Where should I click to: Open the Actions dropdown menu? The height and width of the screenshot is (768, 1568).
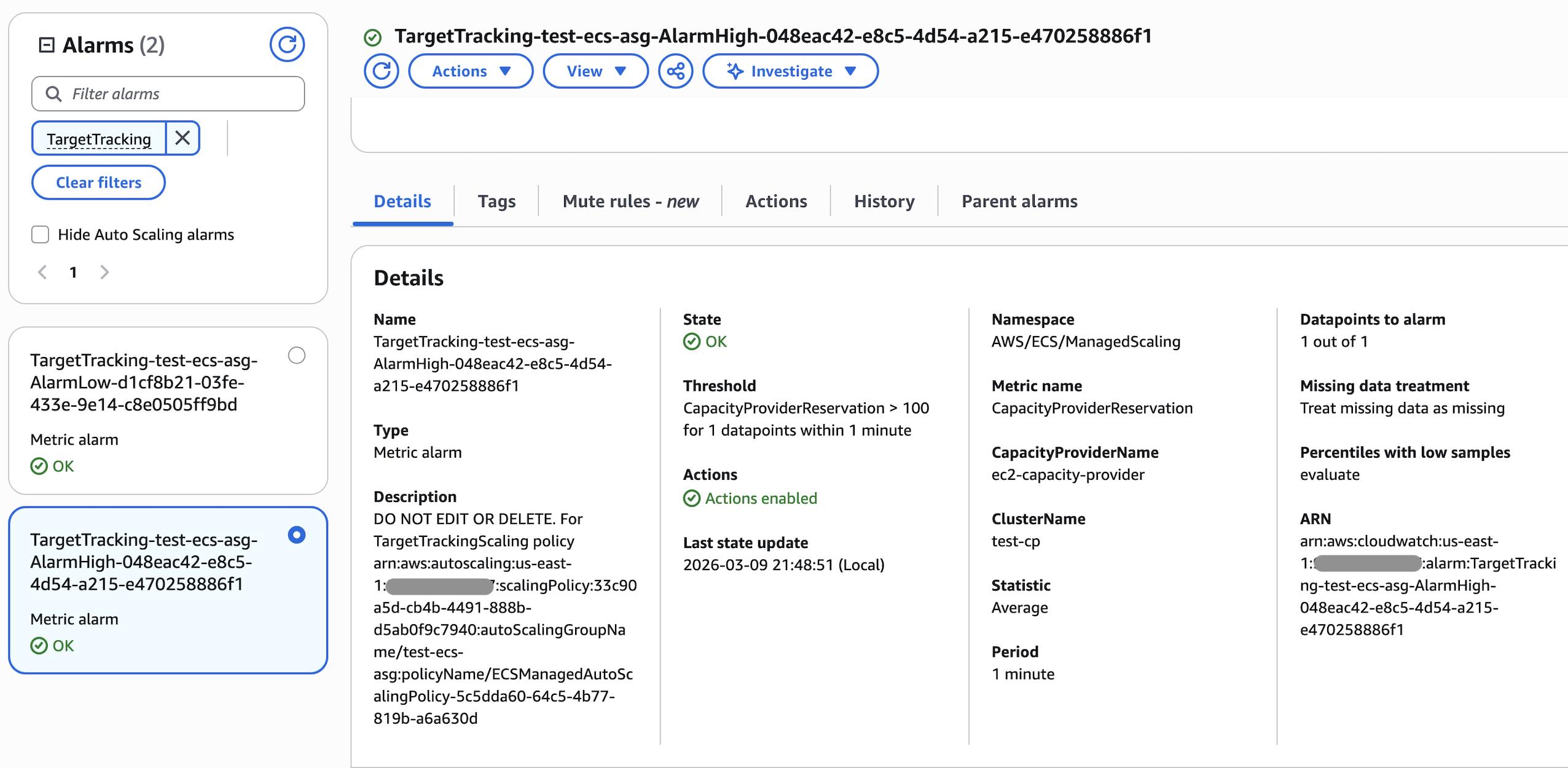coord(471,71)
